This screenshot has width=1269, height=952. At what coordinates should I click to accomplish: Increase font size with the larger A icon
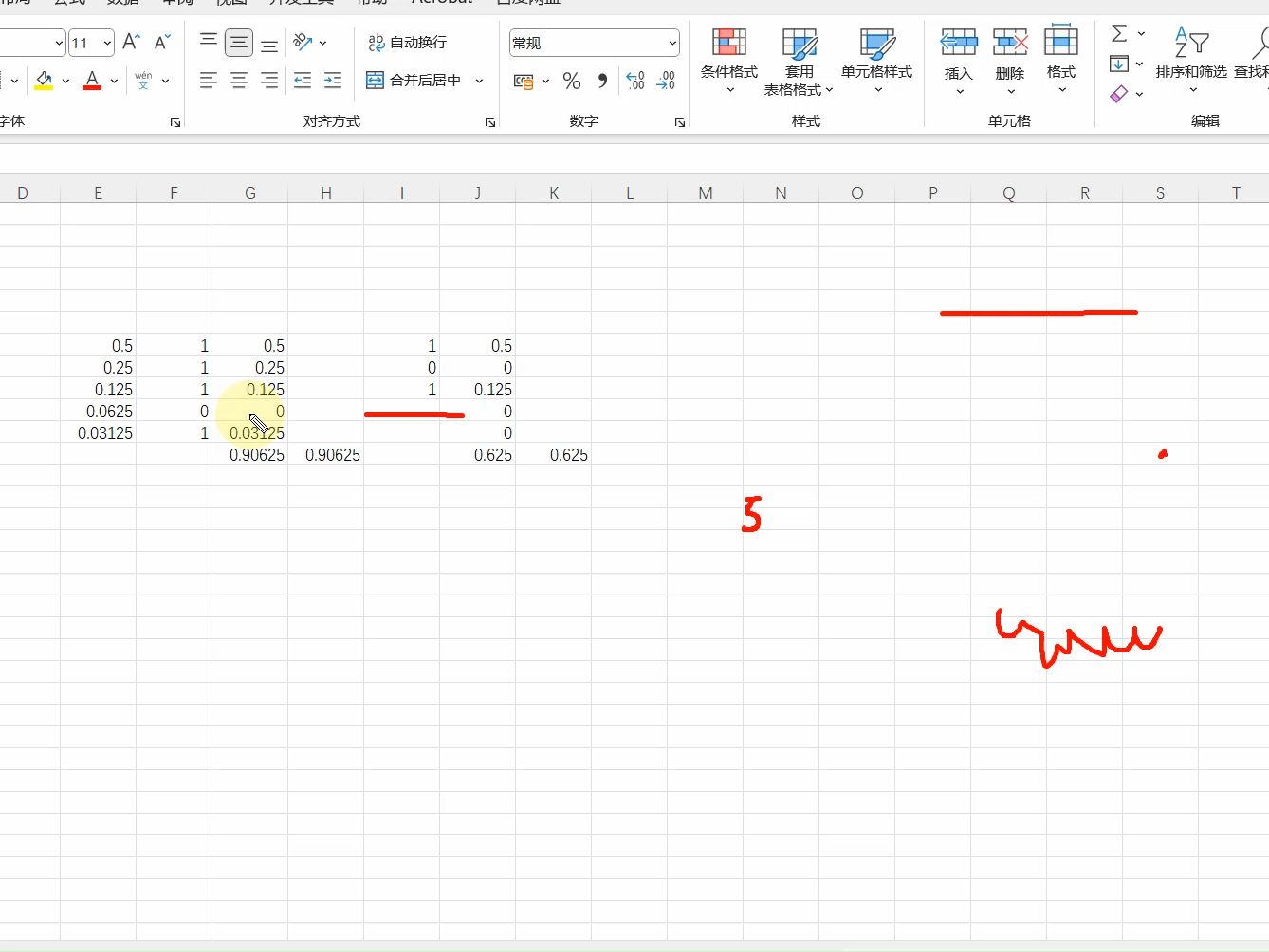132,42
